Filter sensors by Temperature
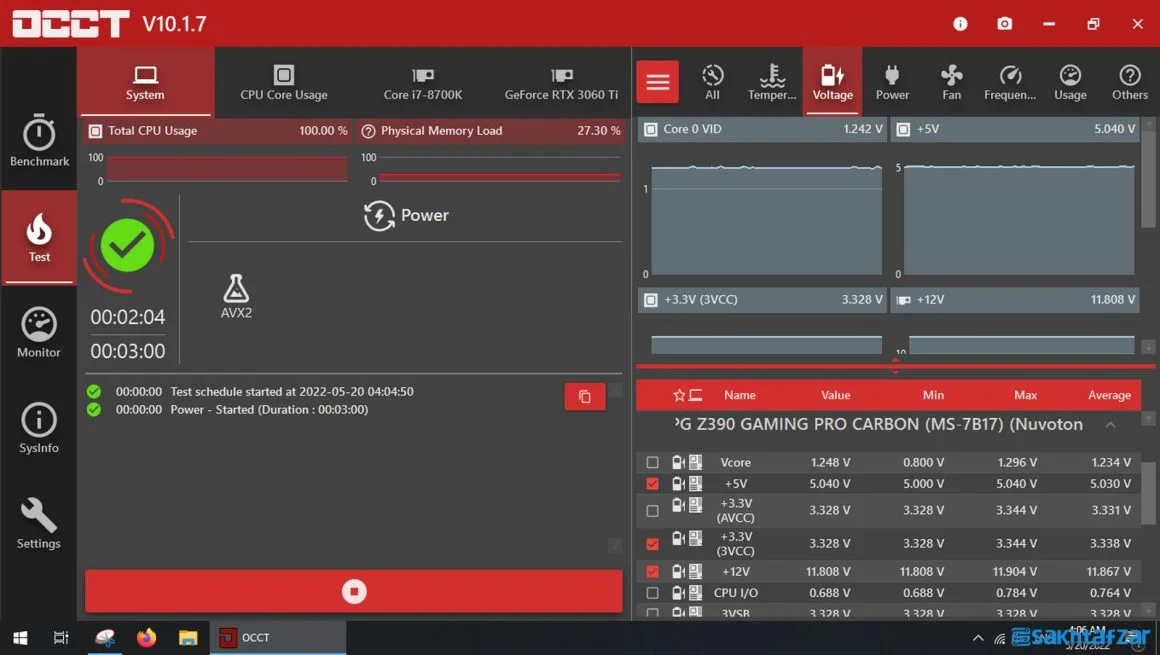This screenshot has height=655, width=1160. pos(772,82)
